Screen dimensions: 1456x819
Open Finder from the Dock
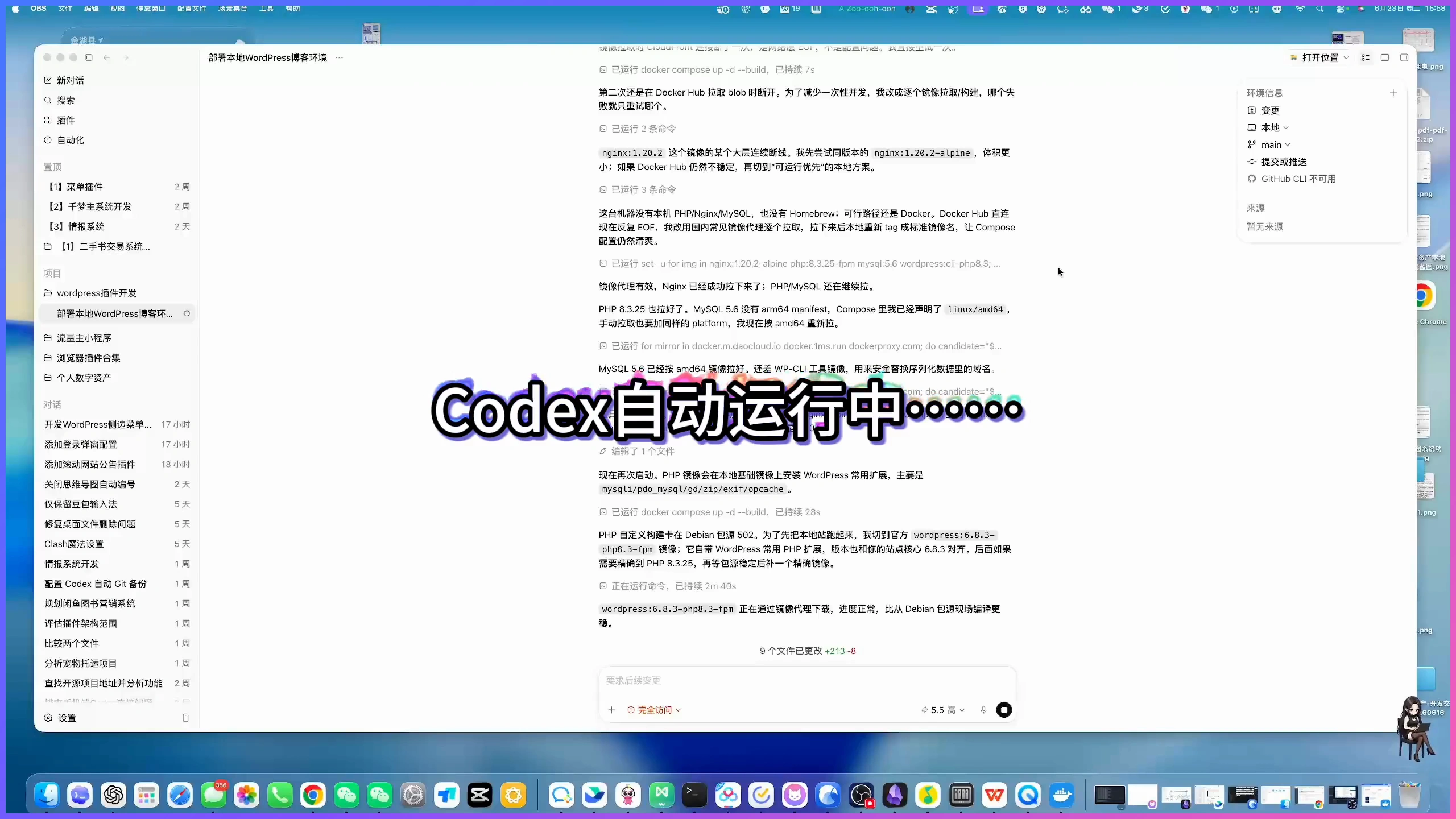47,795
